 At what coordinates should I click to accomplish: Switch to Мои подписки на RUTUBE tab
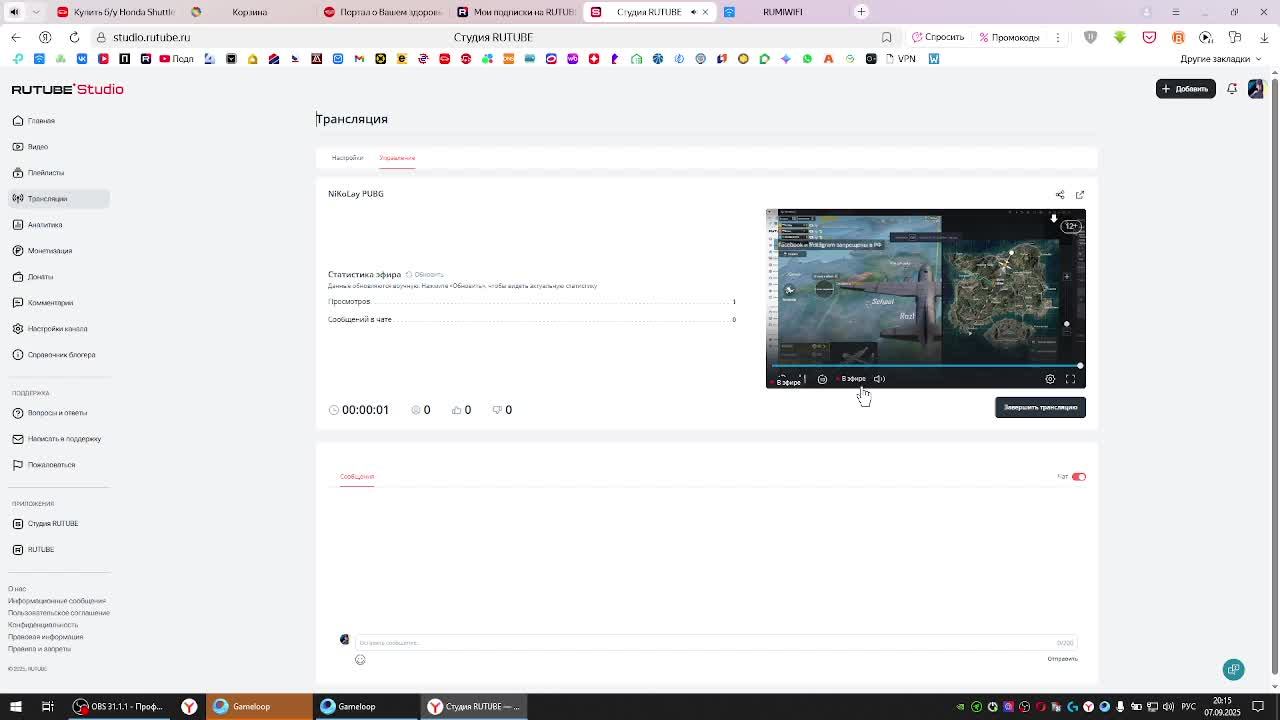pyautogui.click(x=516, y=12)
